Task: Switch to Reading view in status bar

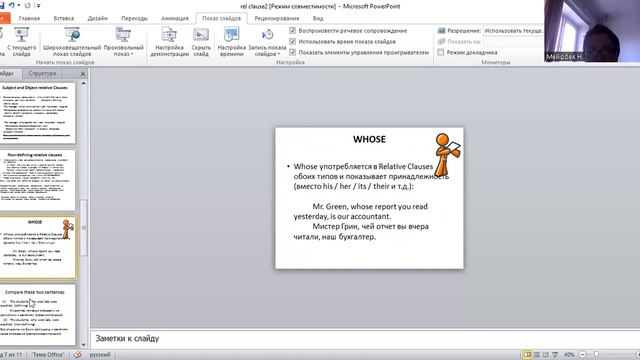Action: [x=546, y=355]
